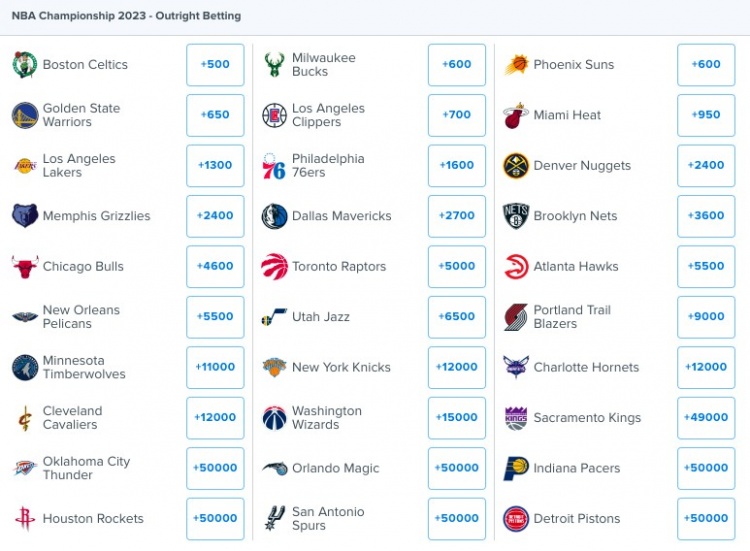Image resolution: width=750 pixels, height=551 pixels.
Task: Add Denver Nuggets +2400 to betslip
Action: [x=706, y=166]
